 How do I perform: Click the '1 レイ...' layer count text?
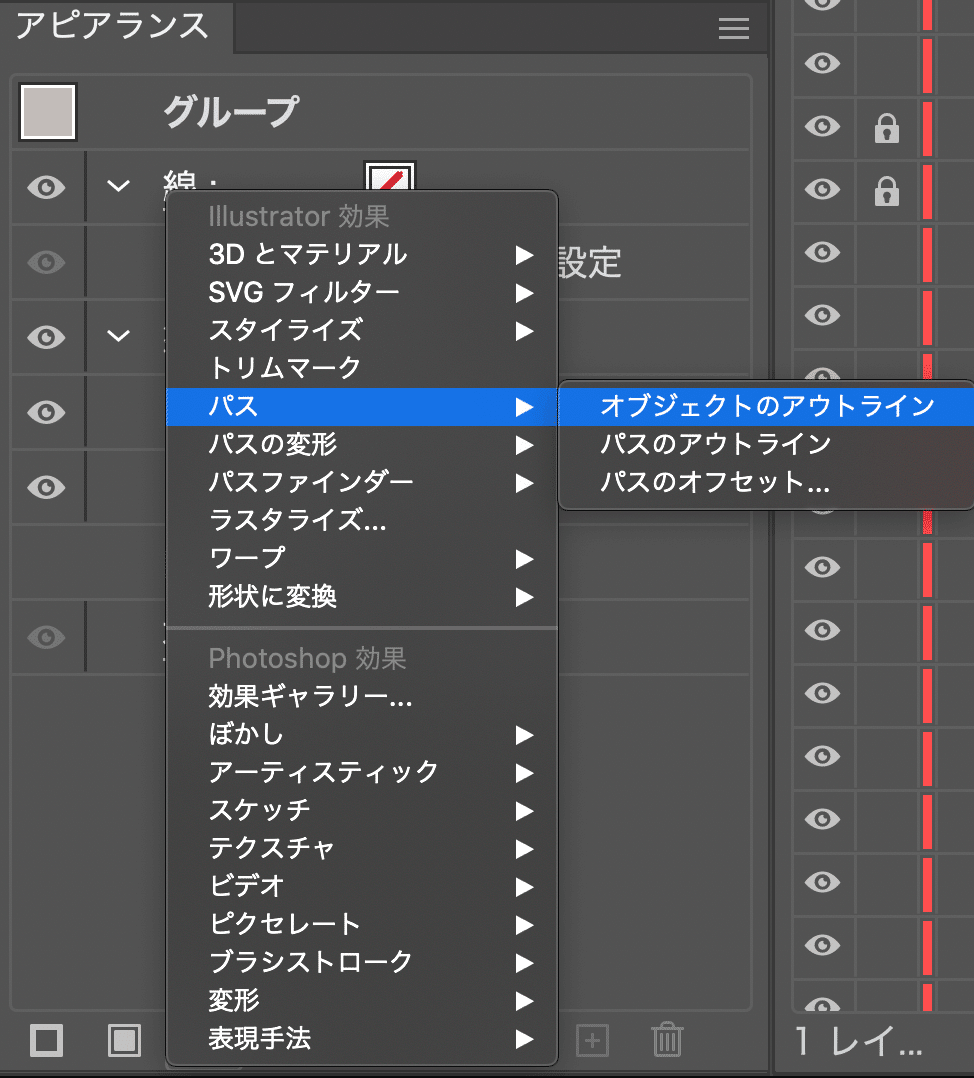coord(857,1041)
